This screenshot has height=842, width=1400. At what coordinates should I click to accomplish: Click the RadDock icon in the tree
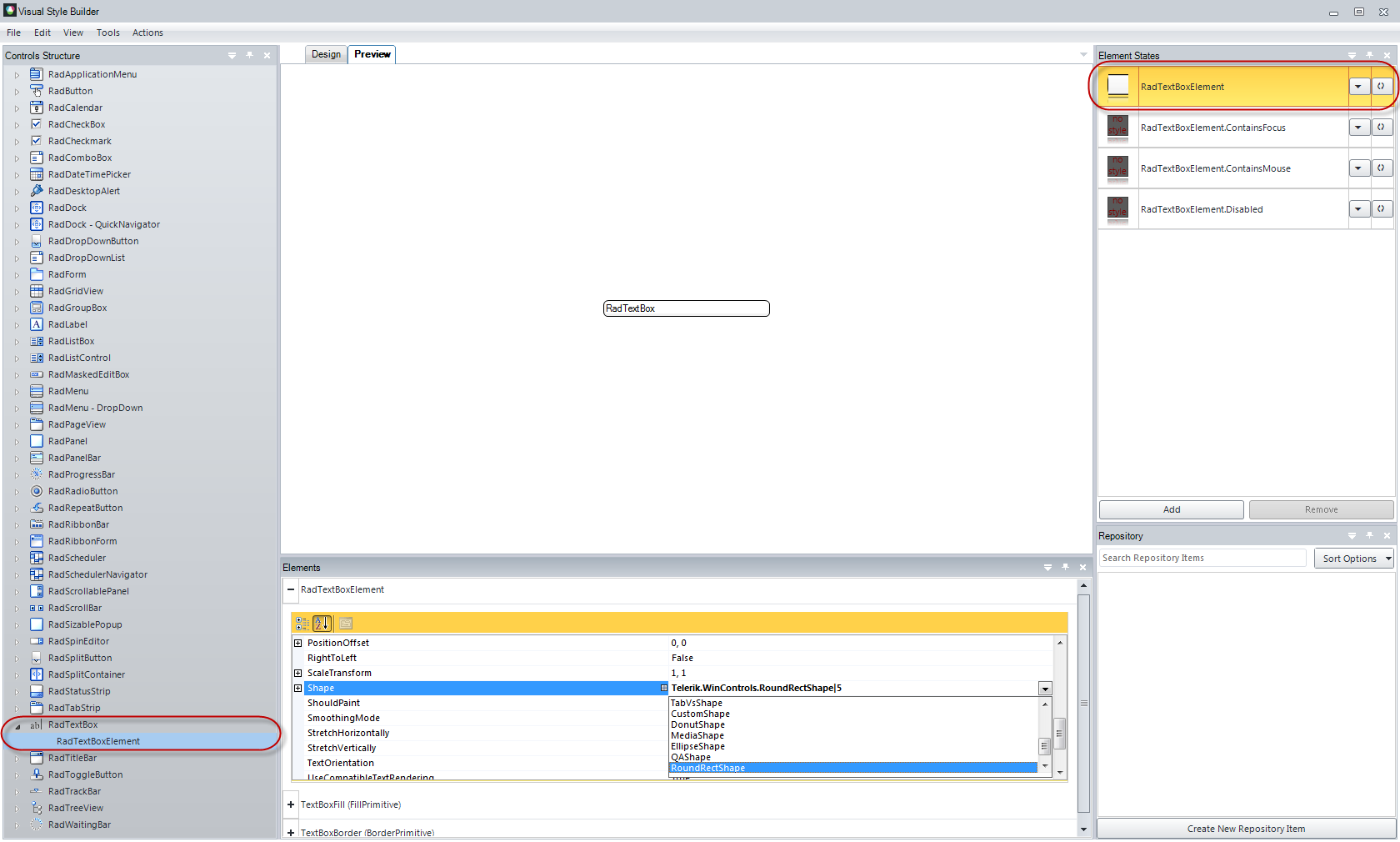pos(37,208)
